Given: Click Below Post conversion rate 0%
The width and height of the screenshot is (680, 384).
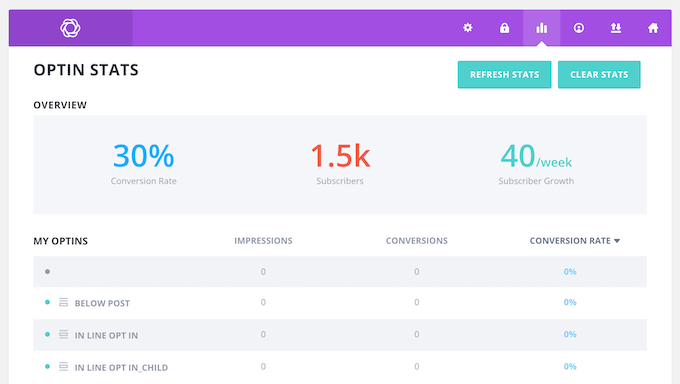Looking at the screenshot, I should (570, 302).
